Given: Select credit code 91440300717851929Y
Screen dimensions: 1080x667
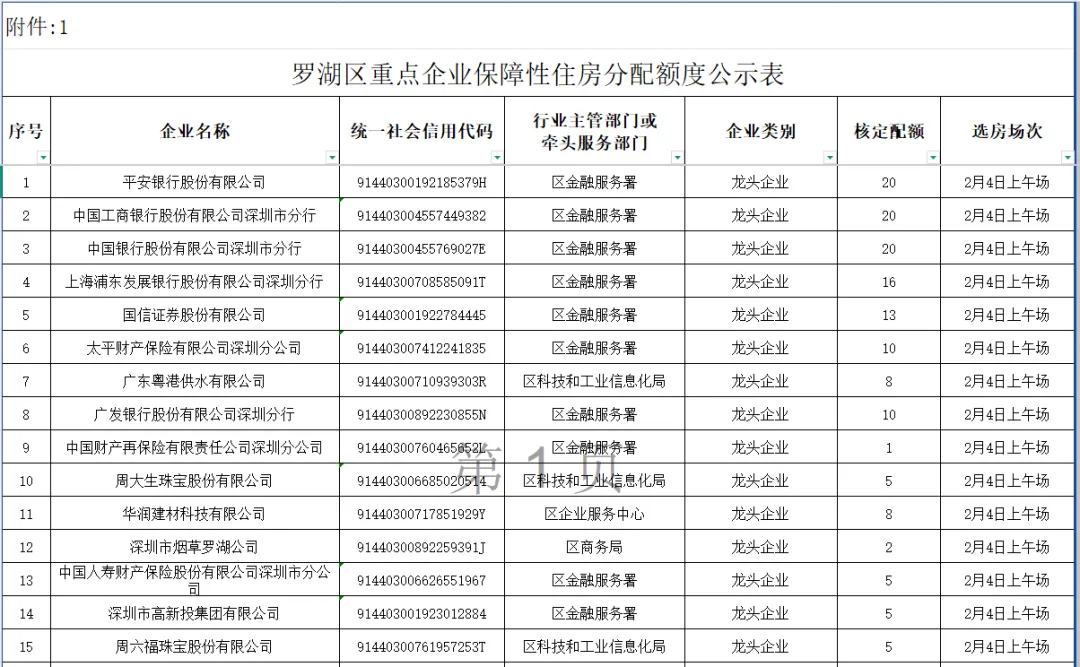Looking at the screenshot, I should click(x=422, y=513).
